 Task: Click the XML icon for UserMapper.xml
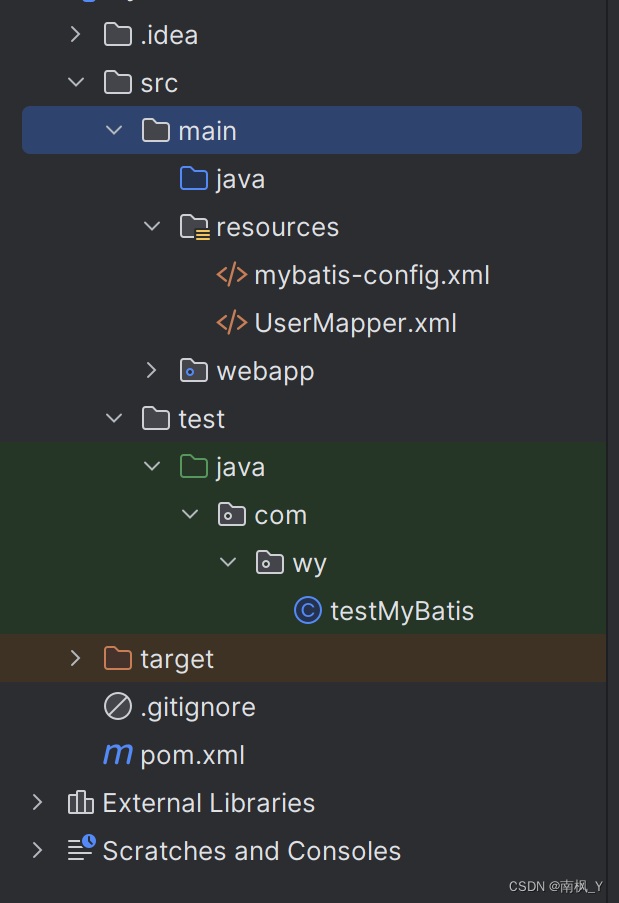click(232, 323)
